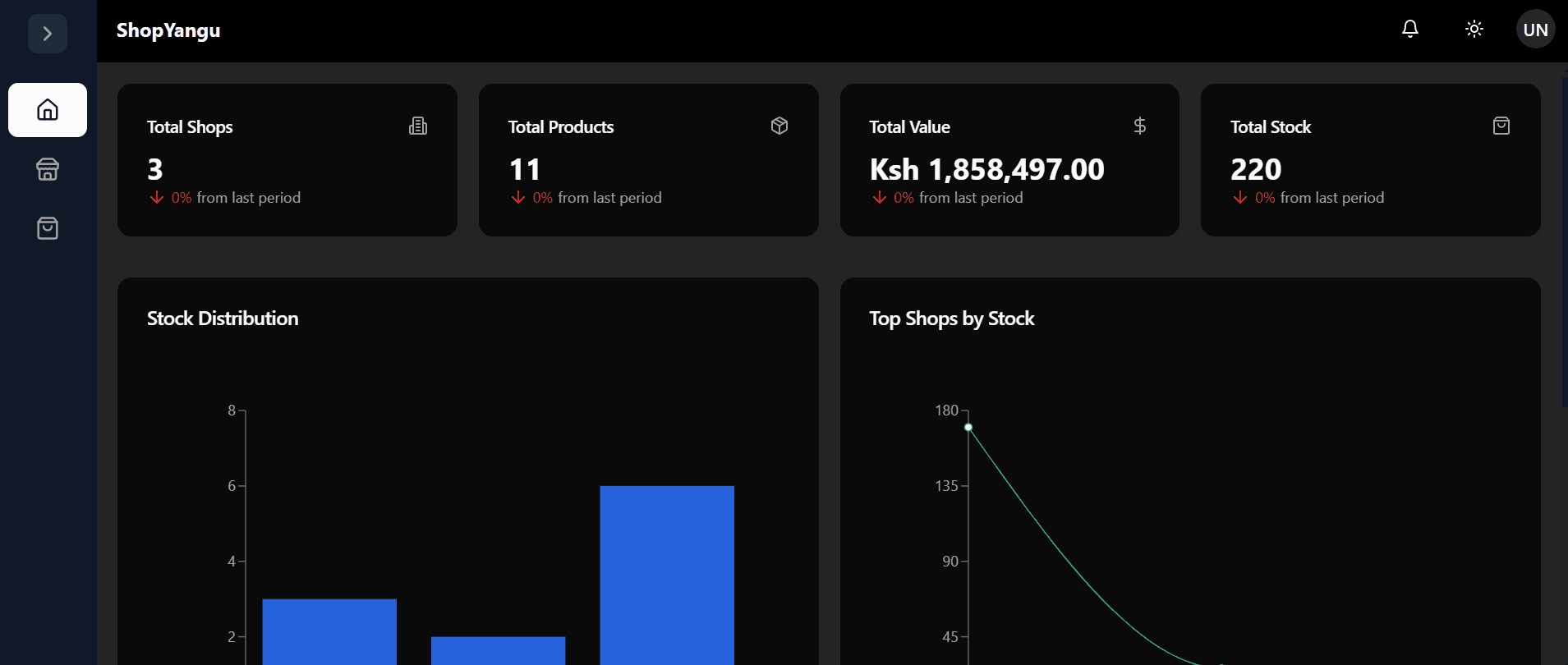Click the ShopYangu logo title
Image resolution: width=1568 pixels, height=665 pixels.
pyautogui.click(x=168, y=30)
